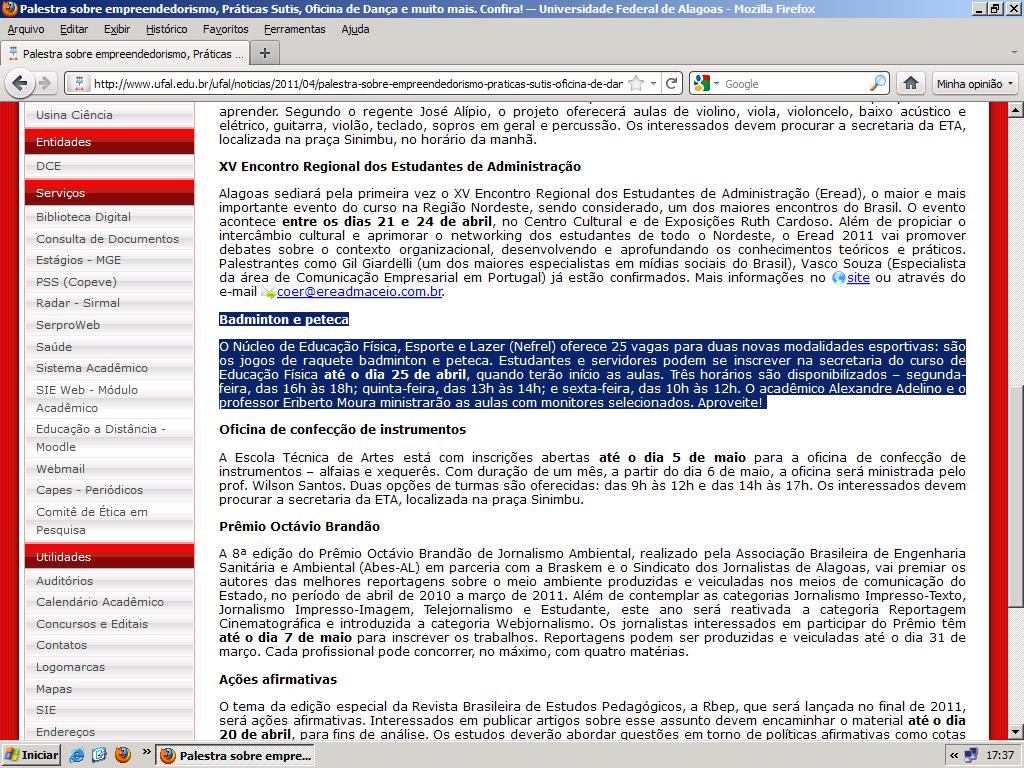This screenshot has width=1024, height=768.
Task: Click the Entidades section header
Action: 109,142
